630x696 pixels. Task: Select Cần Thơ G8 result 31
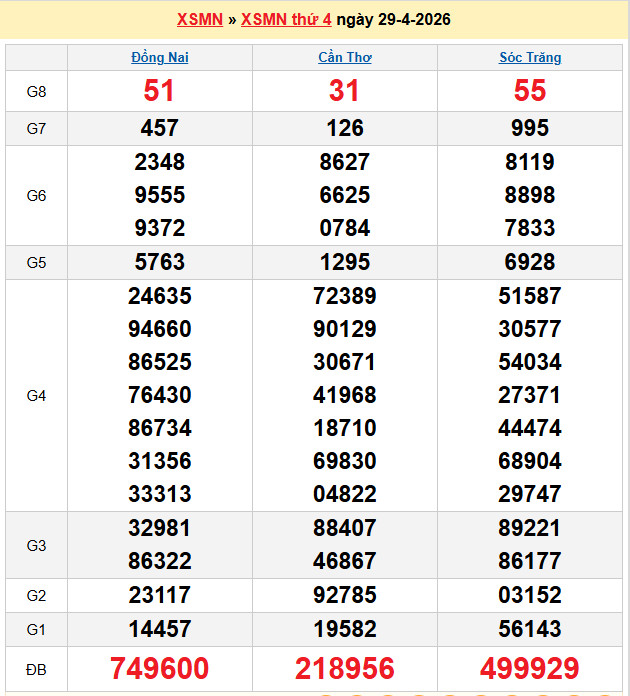[345, 92]
